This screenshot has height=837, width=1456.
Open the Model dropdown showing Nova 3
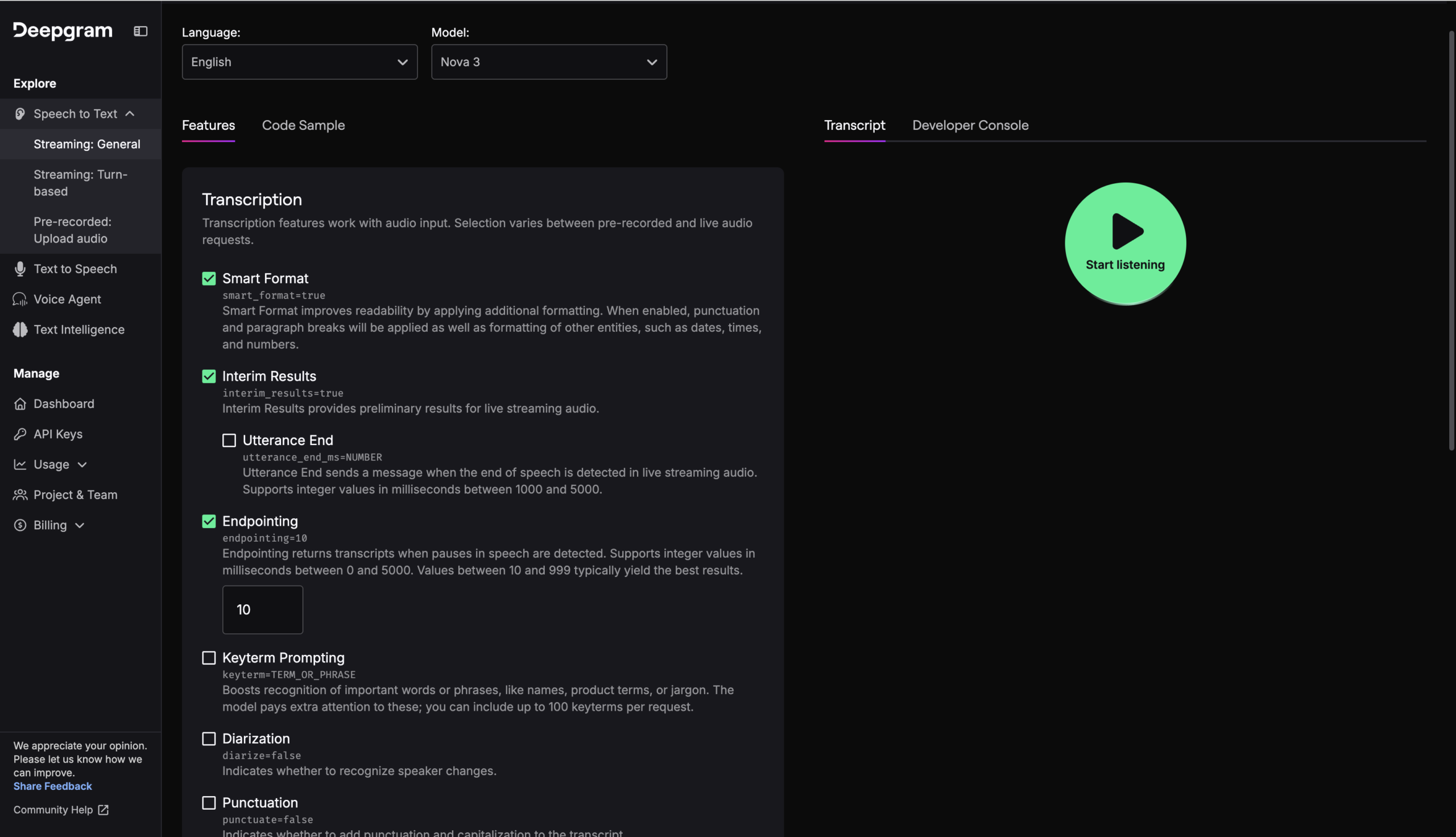549,62
